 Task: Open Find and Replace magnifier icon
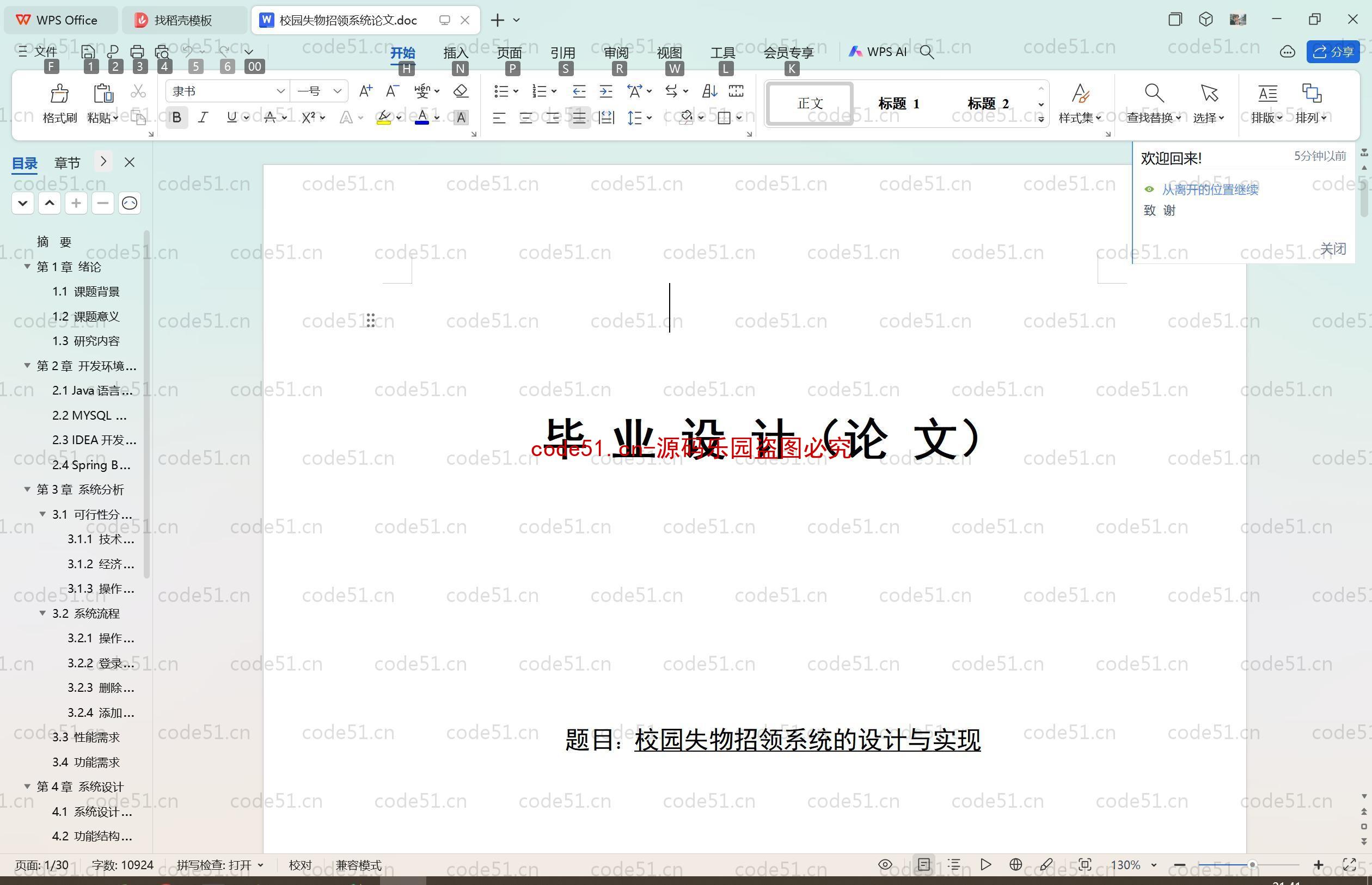point(1154,93)
